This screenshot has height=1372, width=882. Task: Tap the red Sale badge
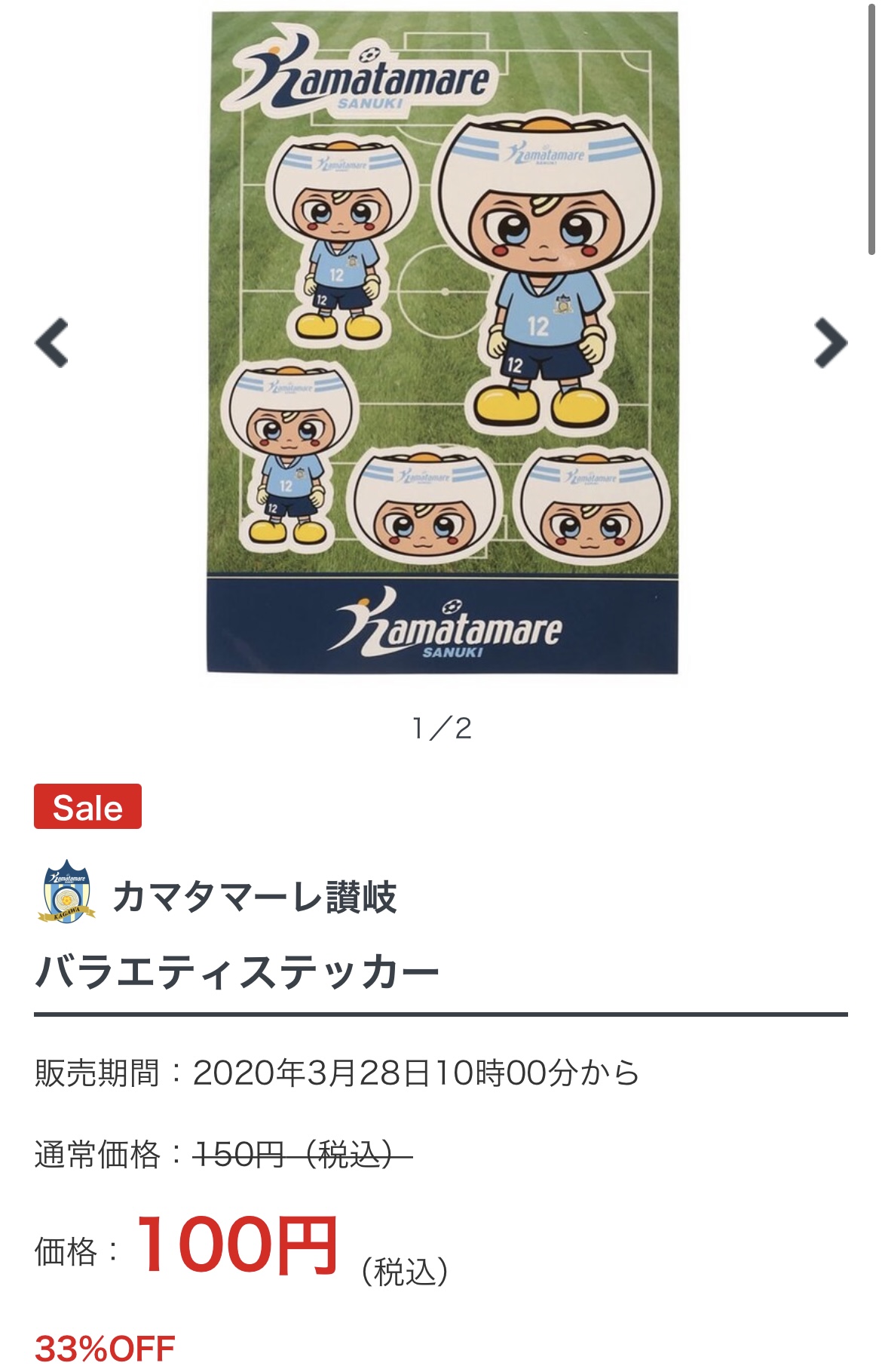(x=87, y=806)
